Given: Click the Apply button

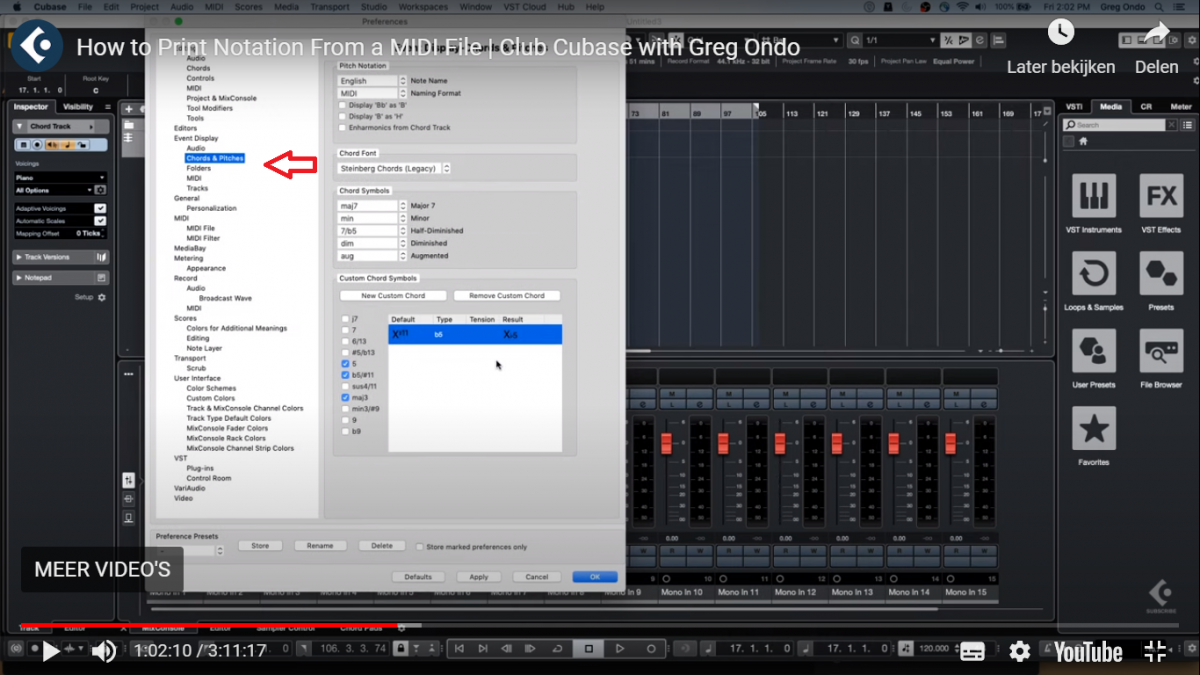Looking at the screenshot, I should (x=479, y=577).
